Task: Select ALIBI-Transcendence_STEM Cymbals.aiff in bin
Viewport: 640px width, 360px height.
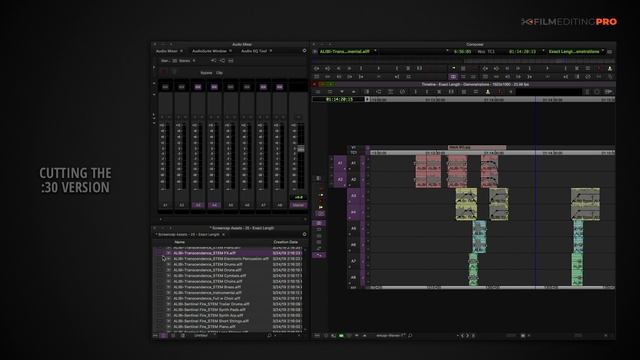Action: click(209, 276)
